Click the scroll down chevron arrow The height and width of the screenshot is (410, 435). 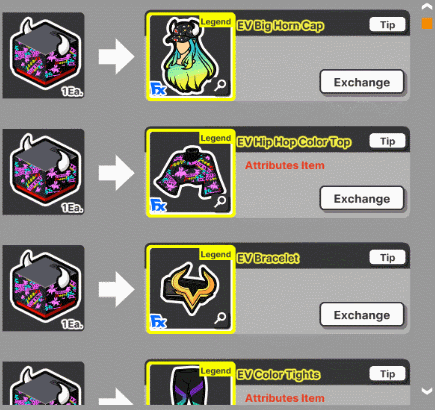pos(427,391)
